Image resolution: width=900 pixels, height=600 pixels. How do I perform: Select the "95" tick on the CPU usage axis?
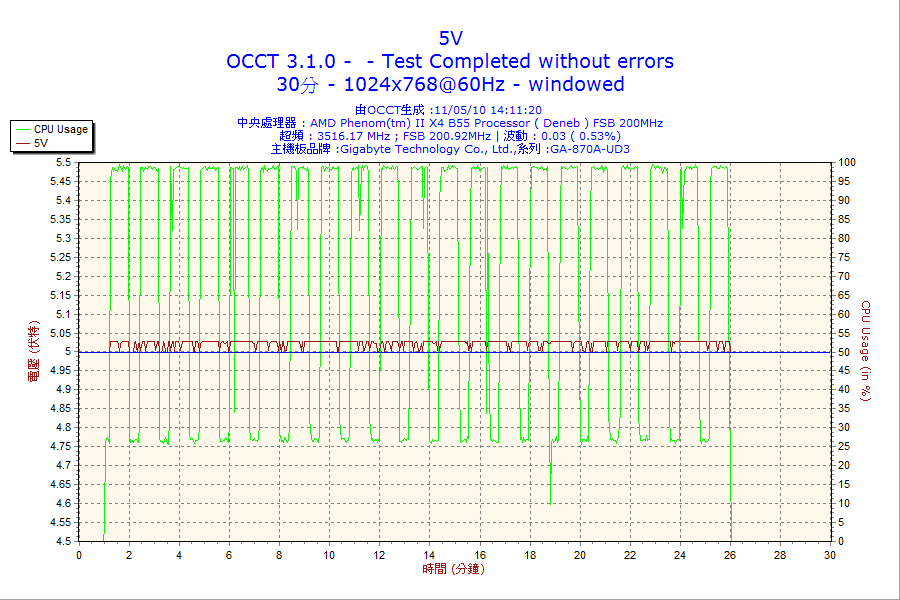844,181
